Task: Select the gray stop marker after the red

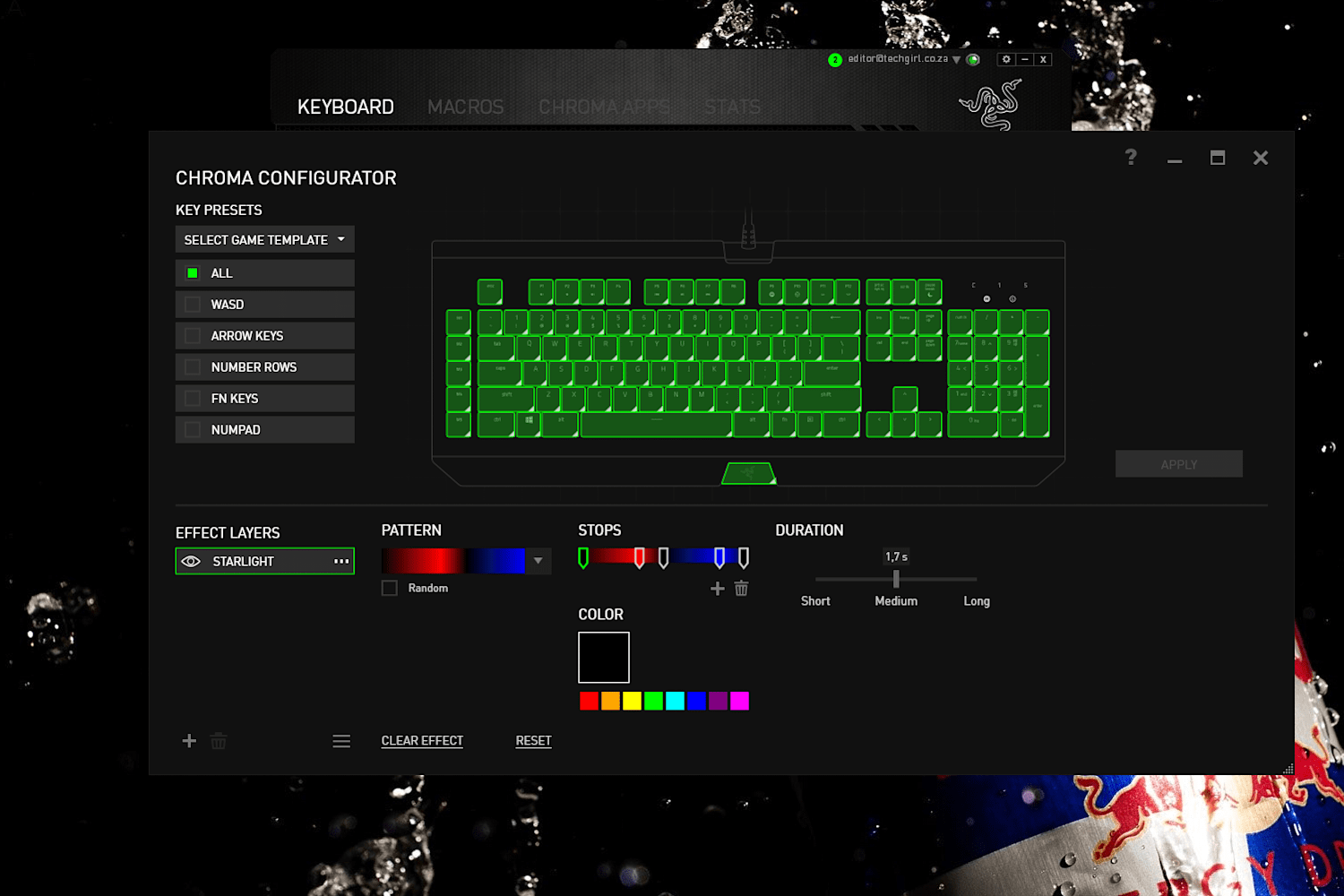Action: 663,558
